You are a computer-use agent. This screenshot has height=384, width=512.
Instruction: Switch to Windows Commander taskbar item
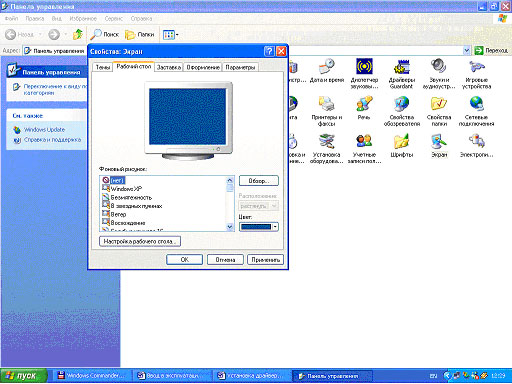coord(91,376)
